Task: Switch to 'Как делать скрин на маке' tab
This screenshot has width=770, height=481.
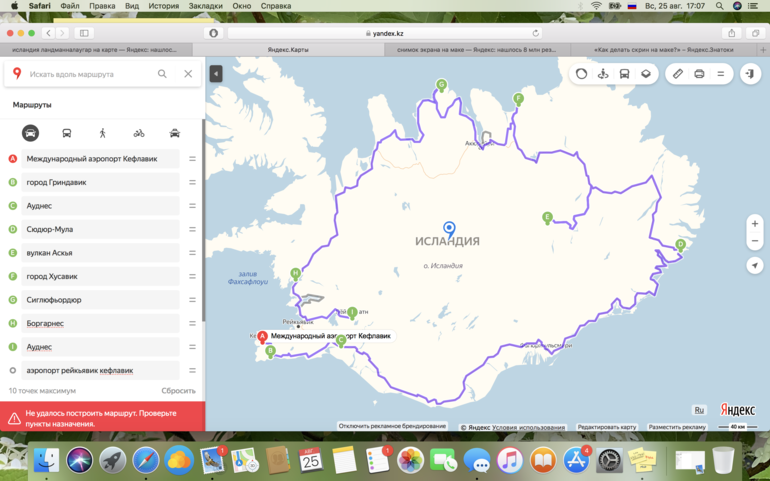Action: tap(663, 50)
